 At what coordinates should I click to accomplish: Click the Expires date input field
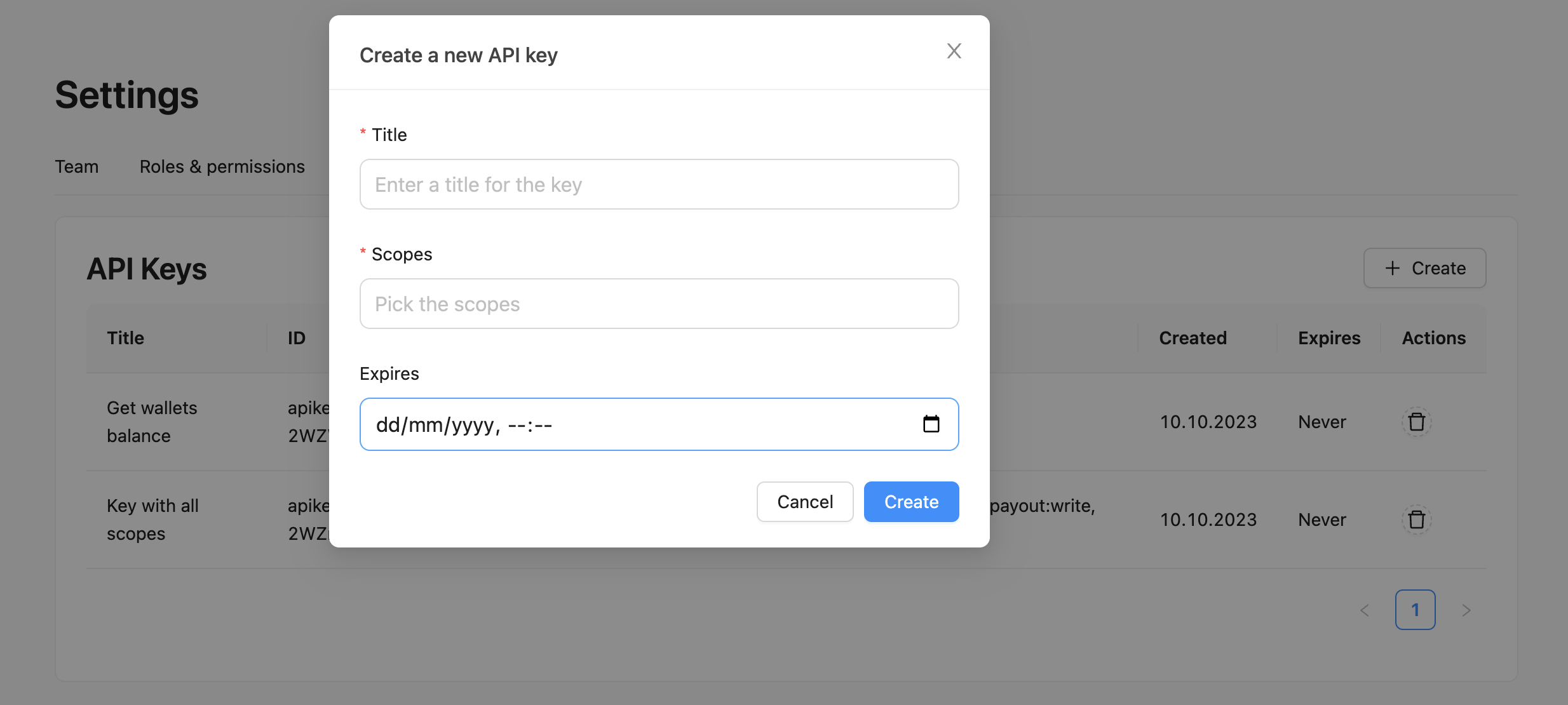[604, 424]
